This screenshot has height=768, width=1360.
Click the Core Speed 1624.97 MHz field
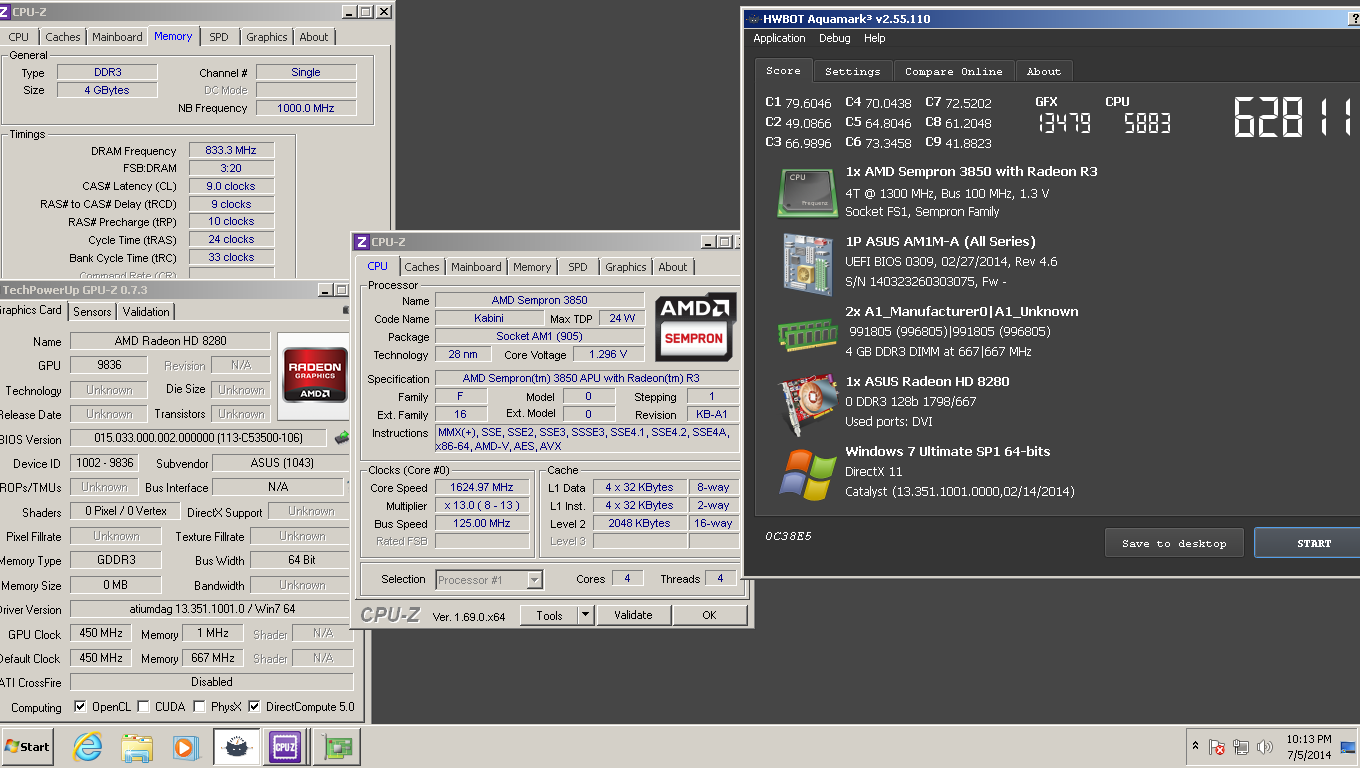pos(483,488)
